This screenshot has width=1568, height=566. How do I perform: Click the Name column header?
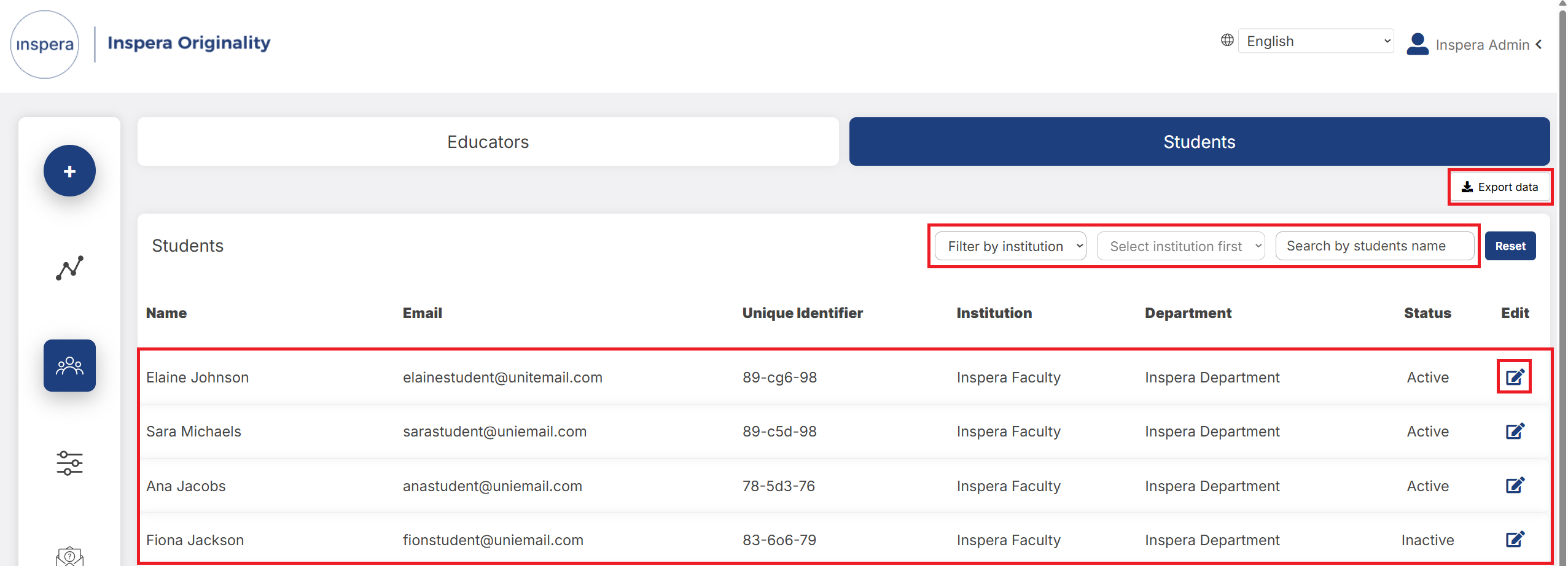pos(166,313)
